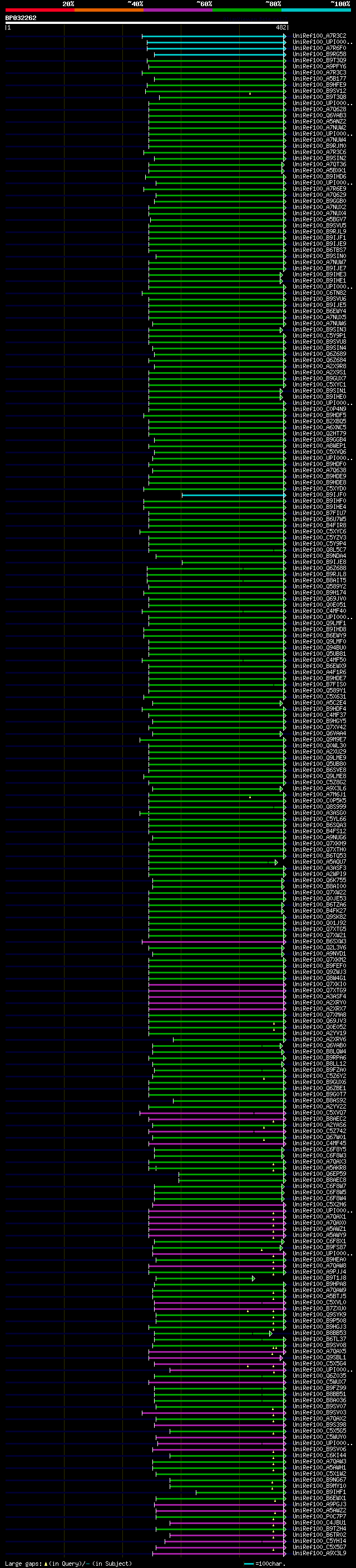Select hit label UniRef100_A2XU29
The width and height of the screenshot is (356, 1568).
click(319, 752)
